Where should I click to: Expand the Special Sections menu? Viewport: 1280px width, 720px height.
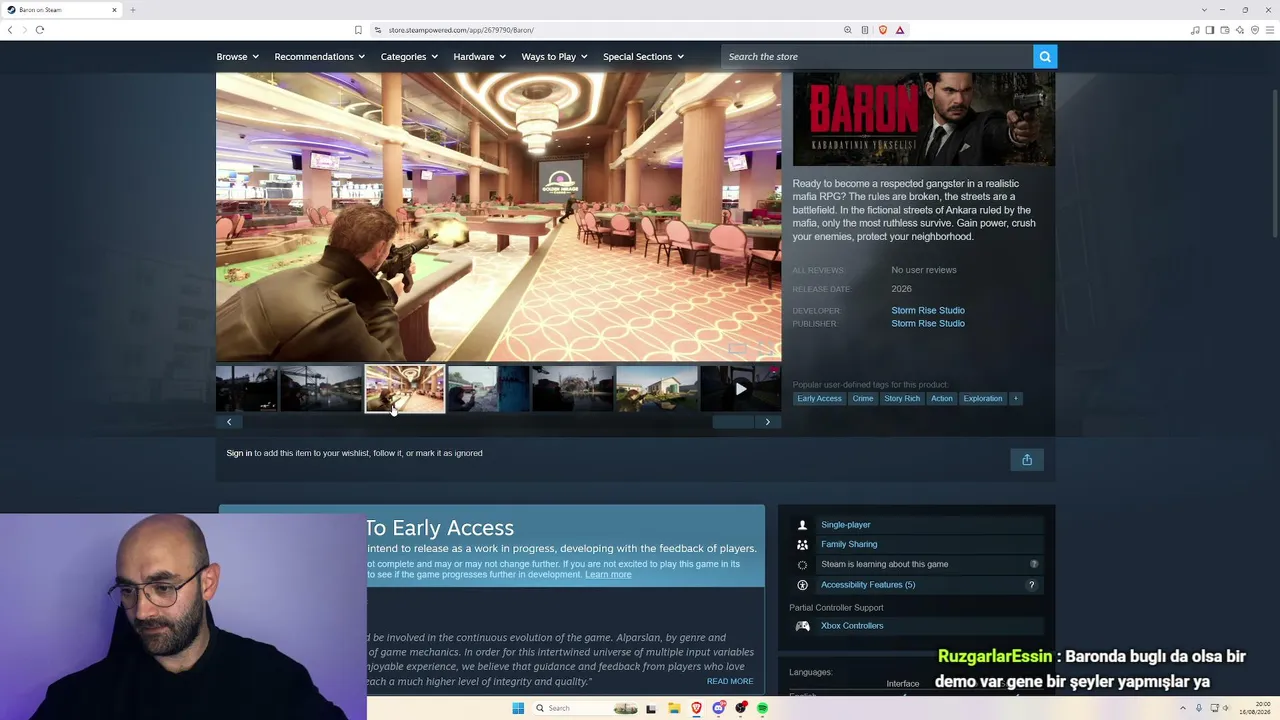tap(644, 57)
